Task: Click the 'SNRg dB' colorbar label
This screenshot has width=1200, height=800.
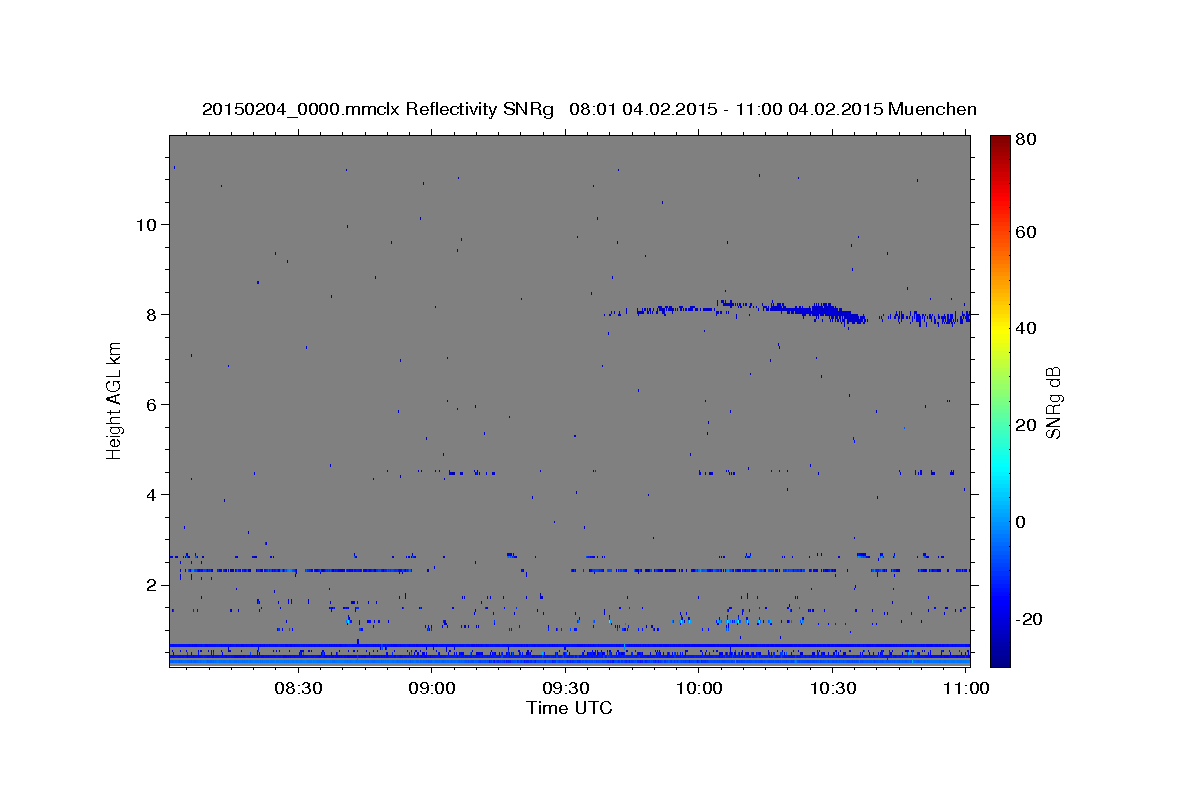Action: pos(1052,402)
